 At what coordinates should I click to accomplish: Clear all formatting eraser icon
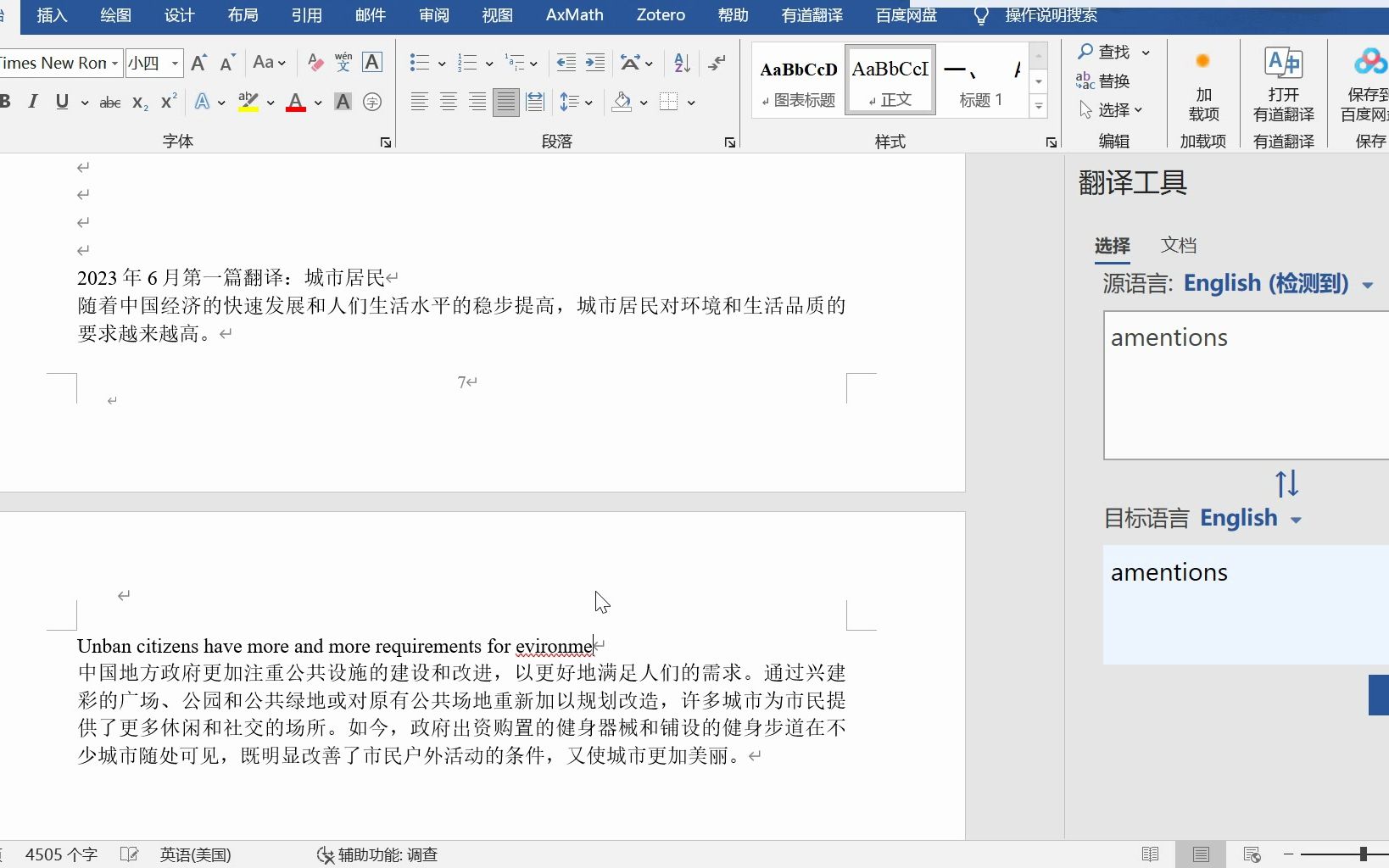coord(315,63)
